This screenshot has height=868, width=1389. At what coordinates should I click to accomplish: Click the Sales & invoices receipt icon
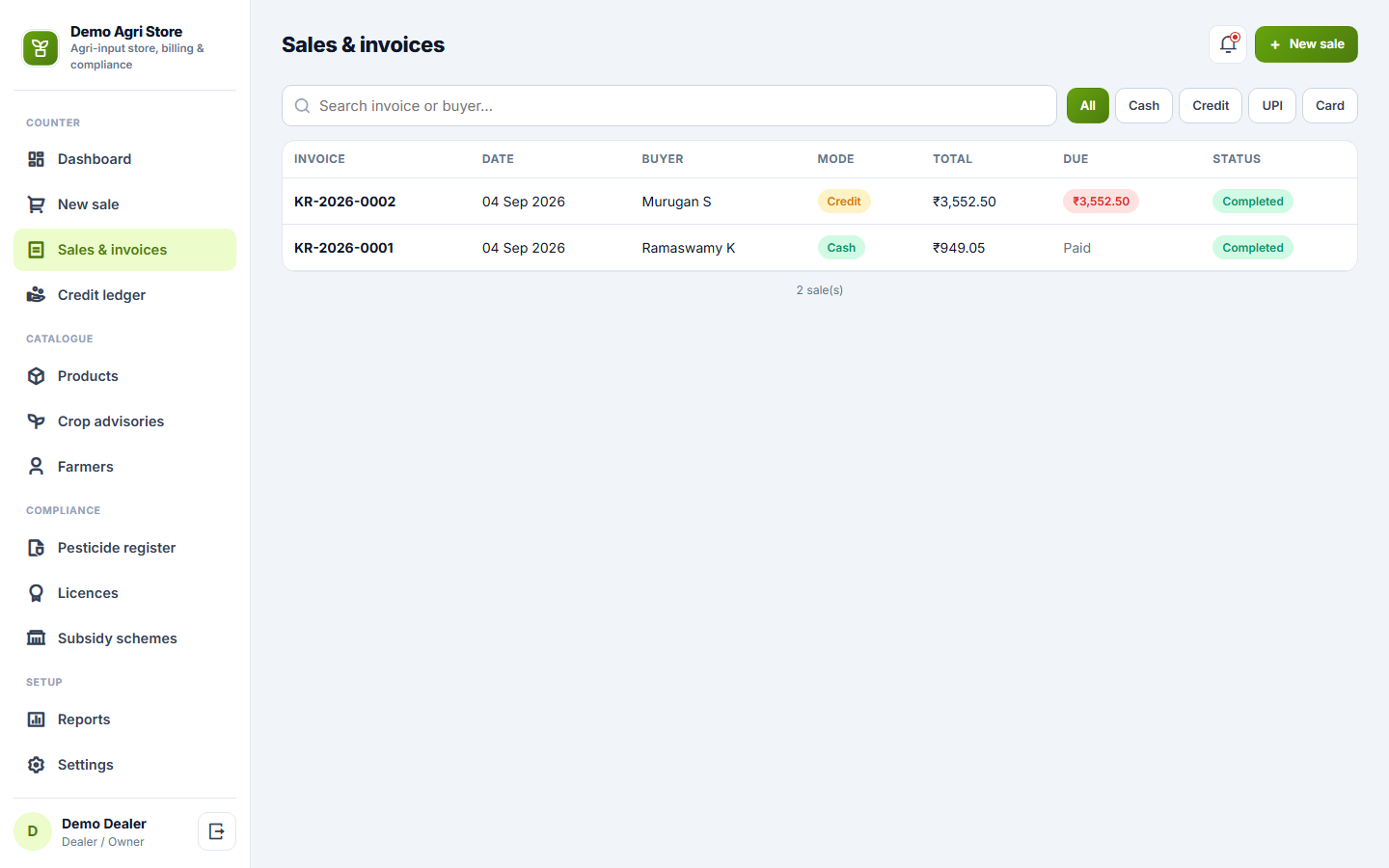point(37,250)
